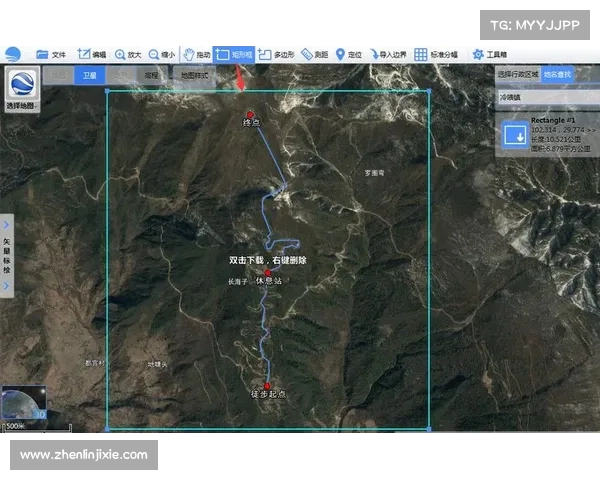Click the selection rectangle's top-left corner handle
Viewport: 600px width, 480px height.
(107, 91)
